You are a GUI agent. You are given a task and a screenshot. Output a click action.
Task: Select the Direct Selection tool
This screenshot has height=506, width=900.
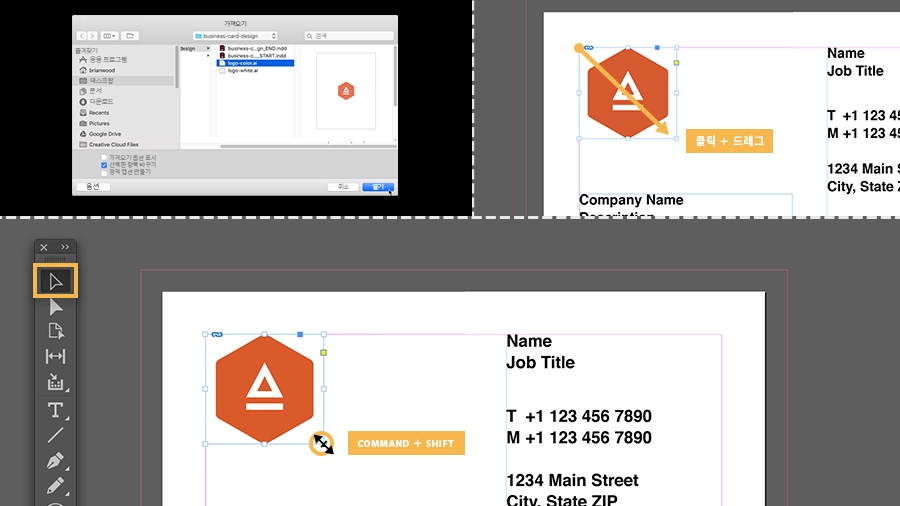55,307
